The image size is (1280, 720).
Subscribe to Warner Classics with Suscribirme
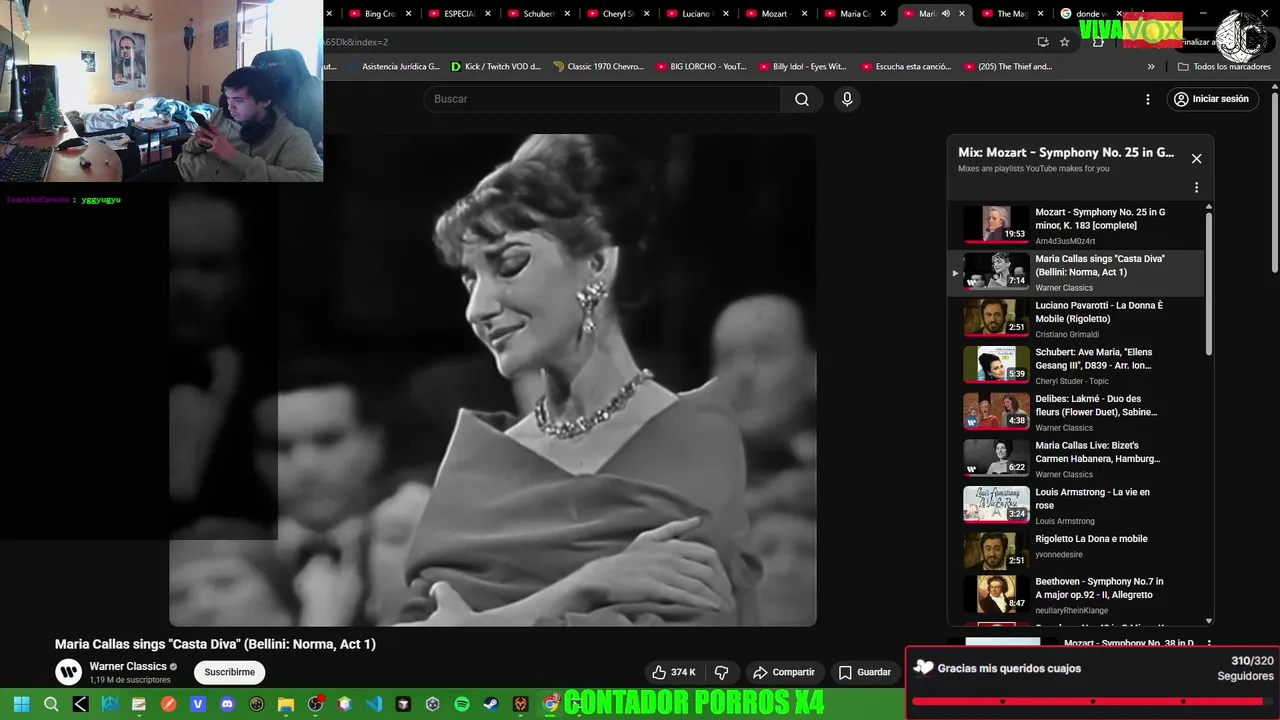[x=230, y=672]
